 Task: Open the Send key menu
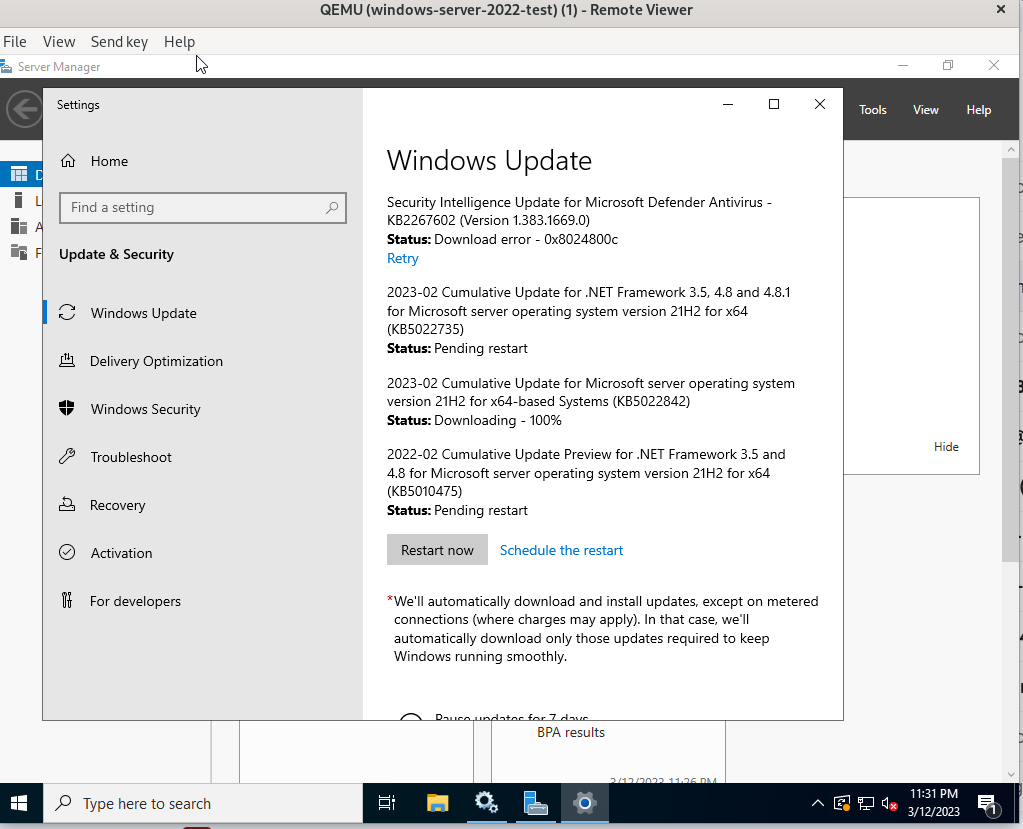pyautogui.click(x=119, y=42)
